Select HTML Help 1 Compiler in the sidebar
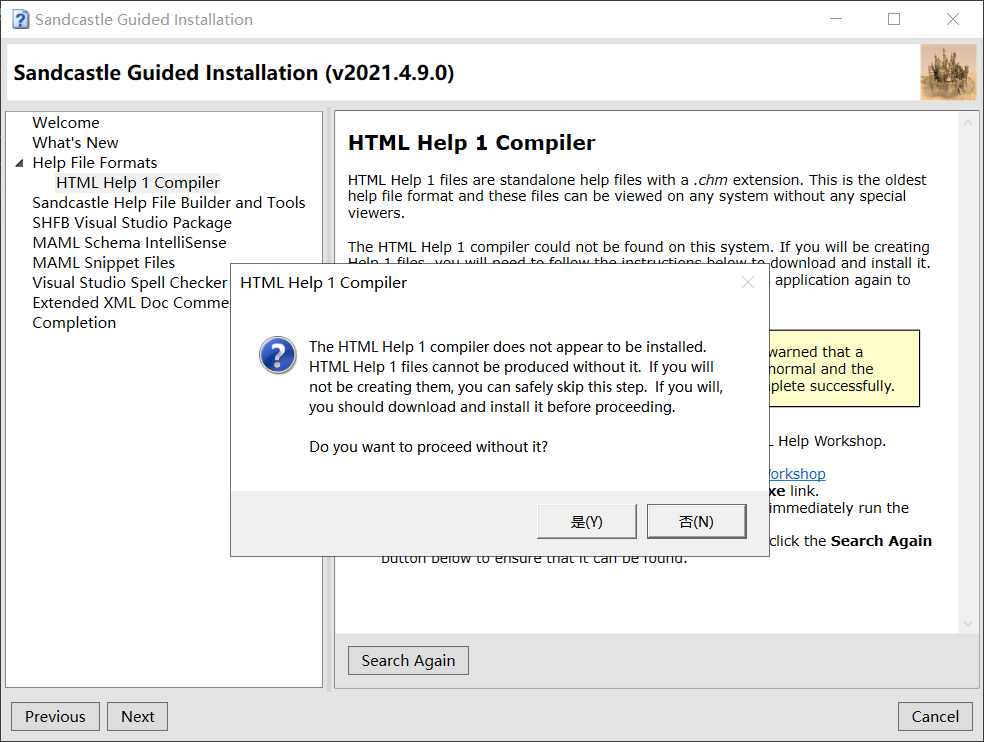 [x=138, y=182]
